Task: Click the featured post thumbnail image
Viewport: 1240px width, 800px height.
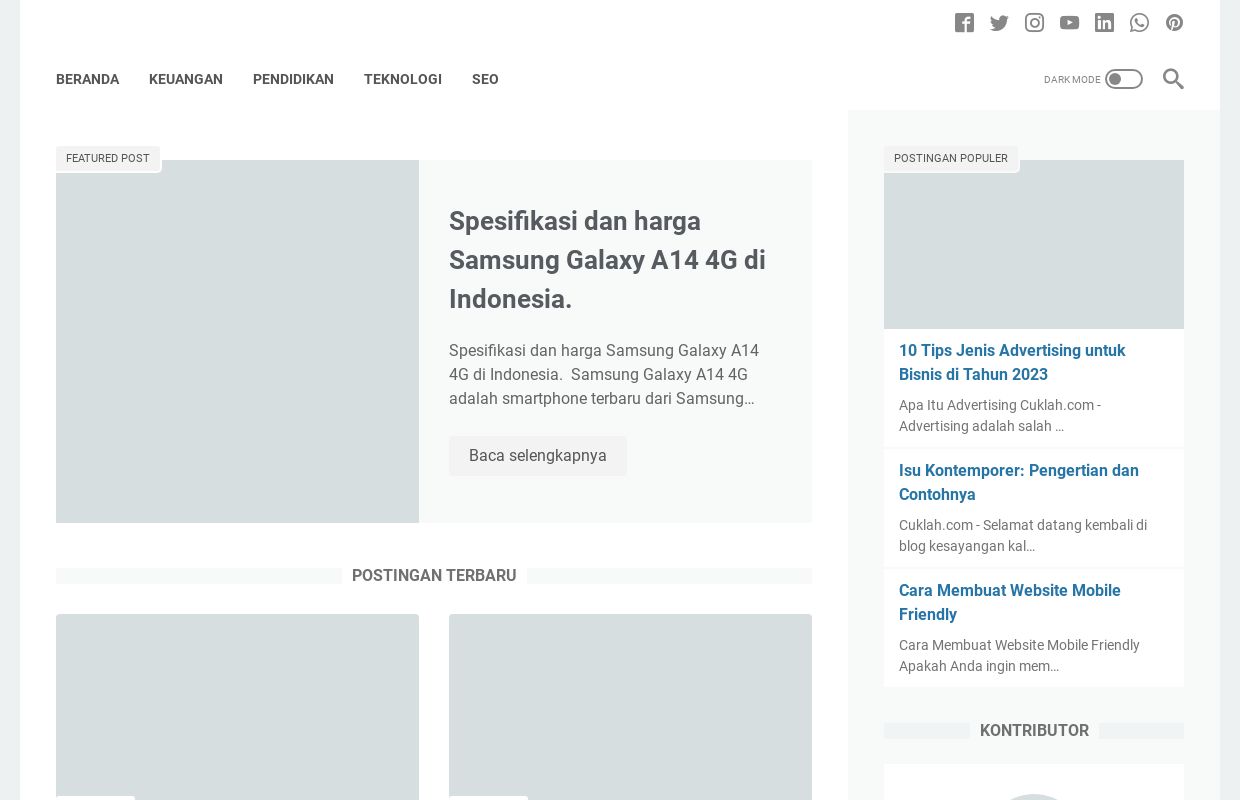Action: click(237, 341)
